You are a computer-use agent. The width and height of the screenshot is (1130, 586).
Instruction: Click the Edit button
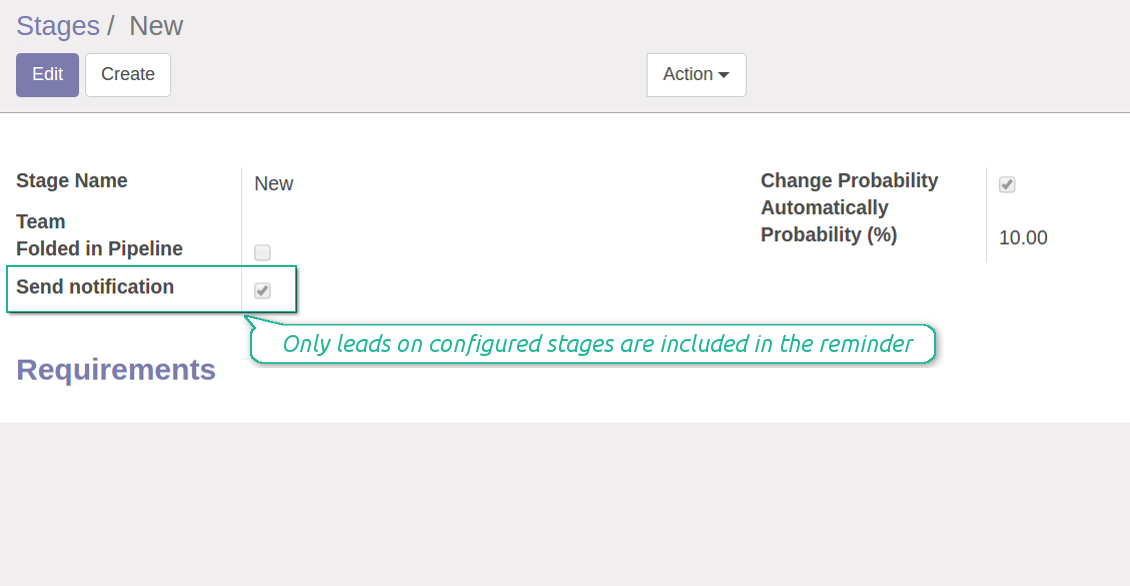tap(47, 75)
